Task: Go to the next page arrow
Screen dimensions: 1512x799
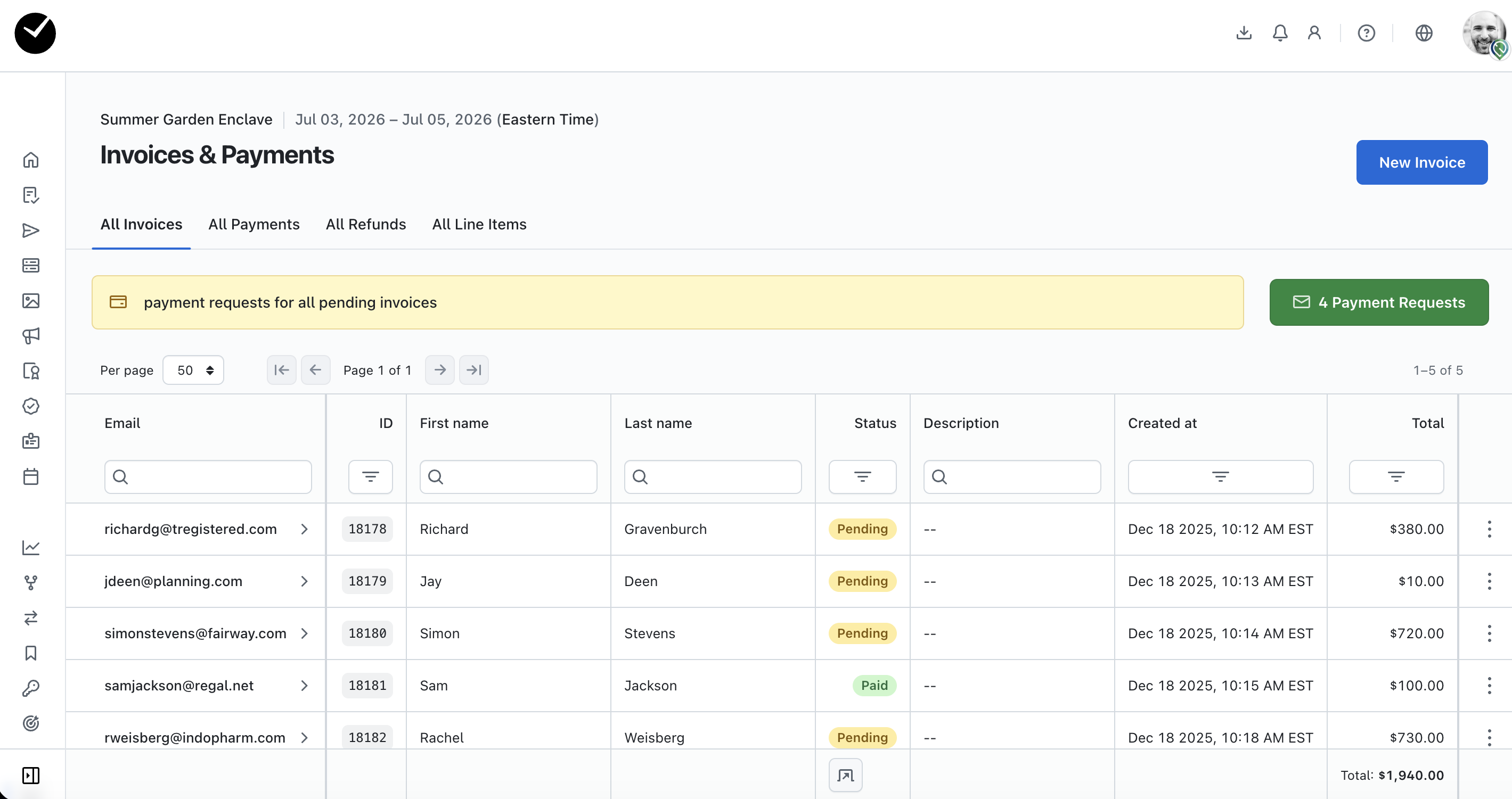Action: click(439, 370)
